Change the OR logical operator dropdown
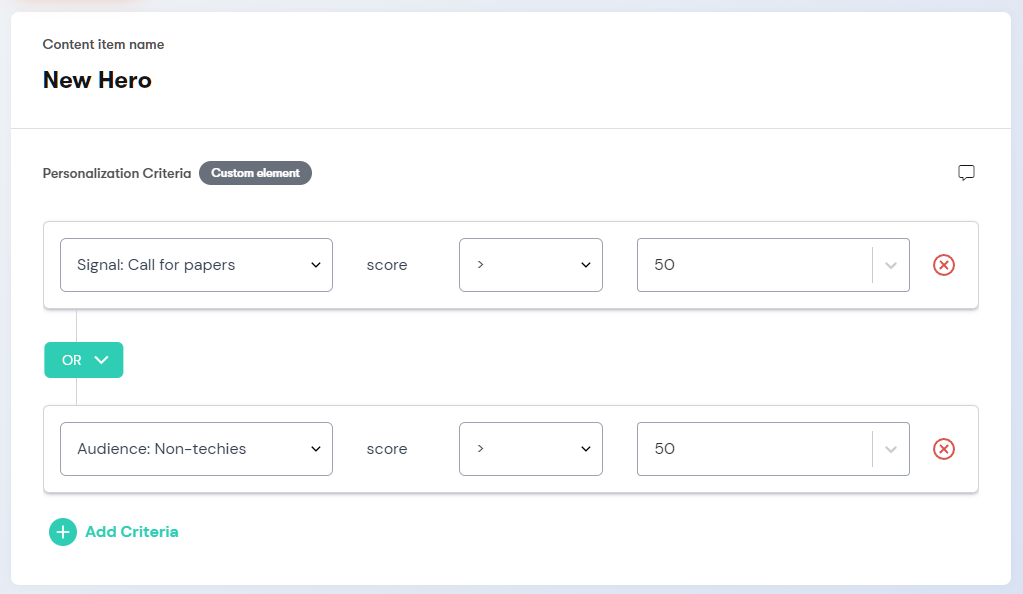The height and width of the screenshot is (594, 1023). (x=84, y=360)
